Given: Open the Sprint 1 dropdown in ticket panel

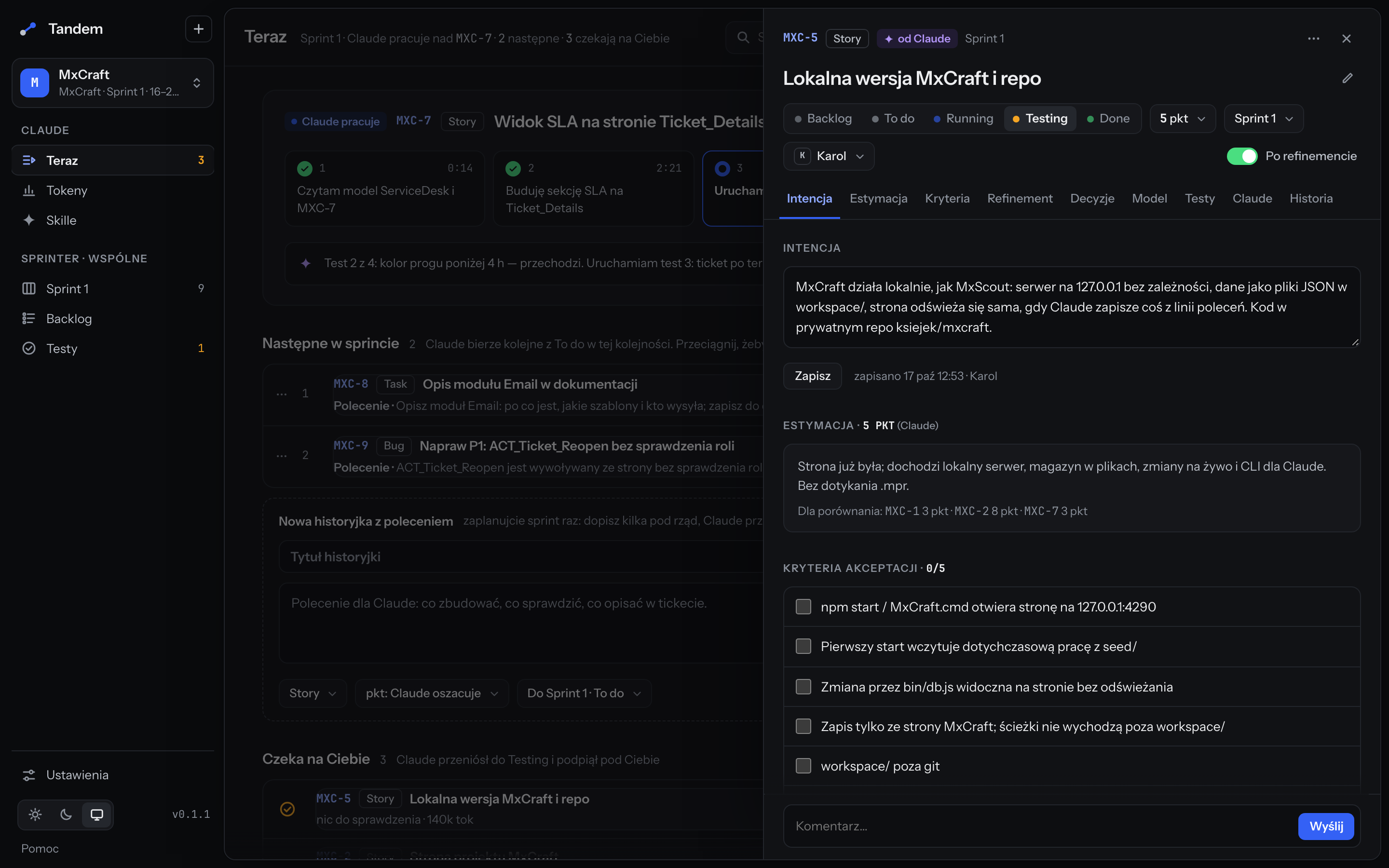Looking at the screenshot, I should pyautogui.click(x=1263, y=118).
